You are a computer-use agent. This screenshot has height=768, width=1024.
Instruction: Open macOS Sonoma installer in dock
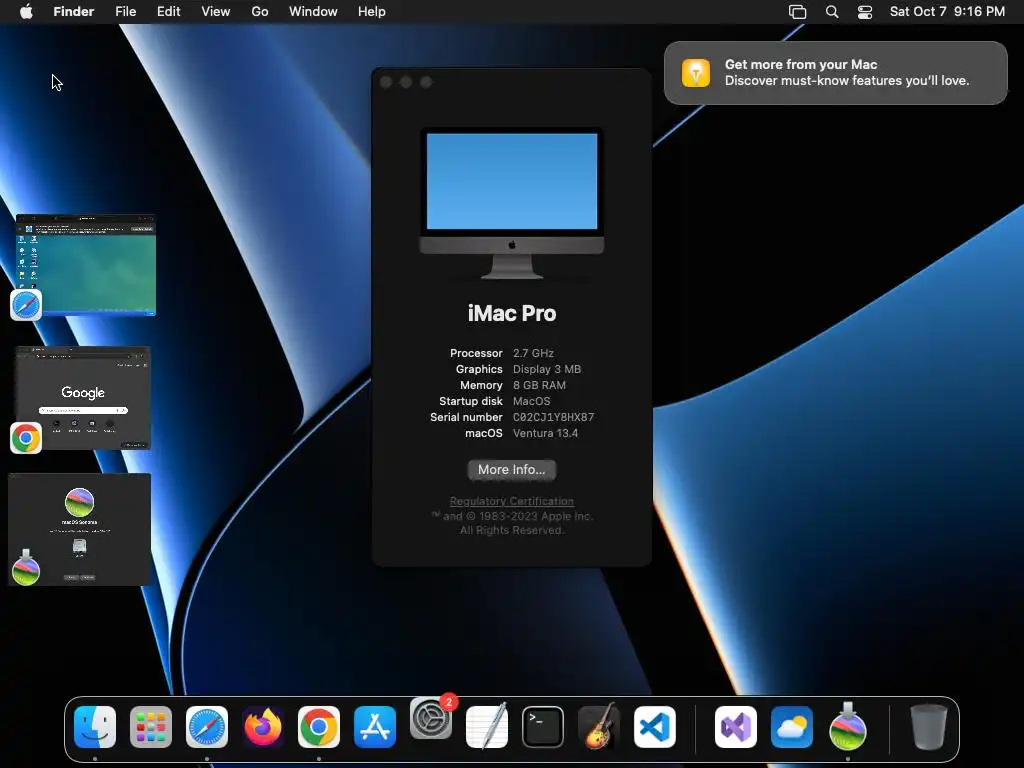848,726
